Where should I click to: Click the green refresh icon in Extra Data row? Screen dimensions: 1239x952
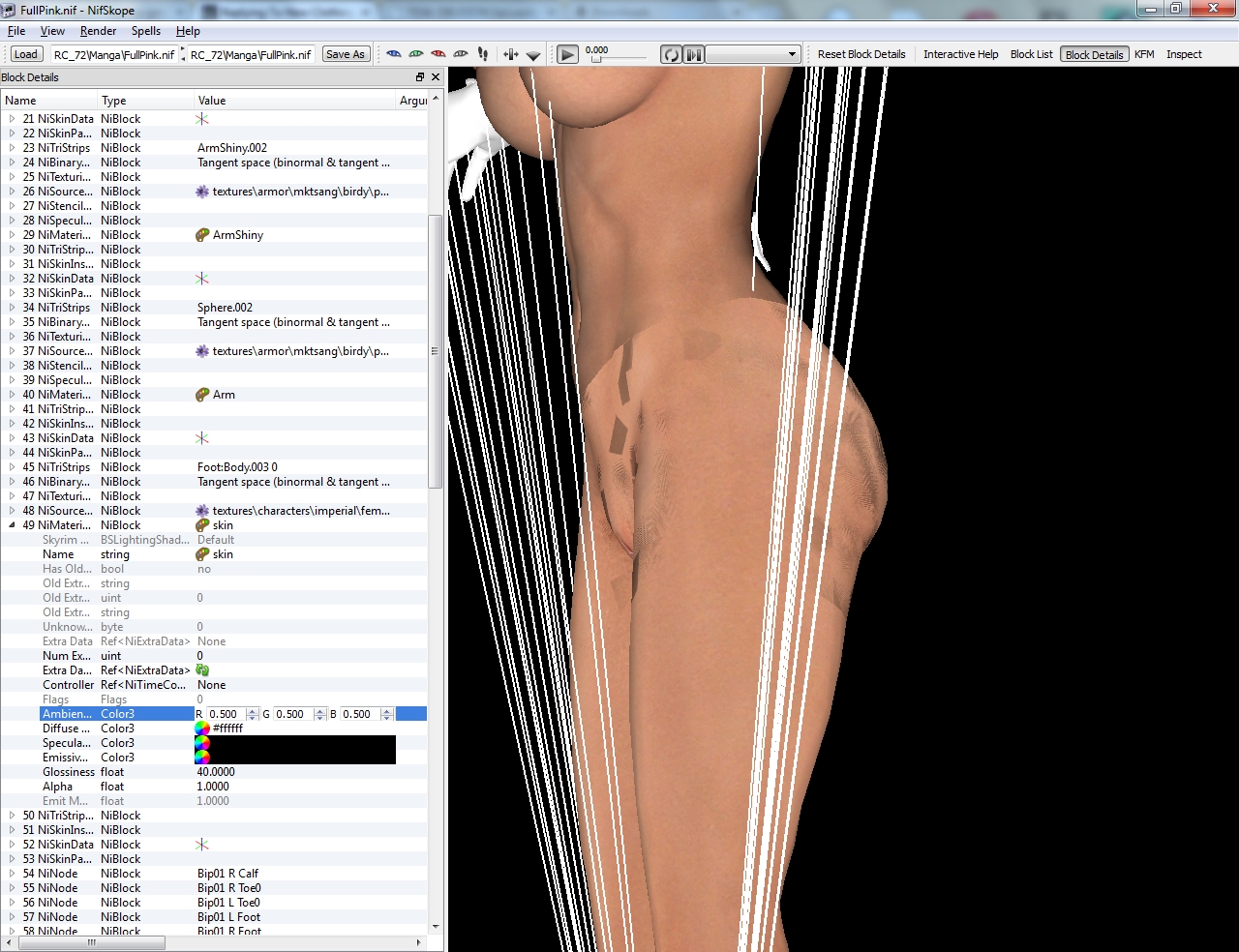202,670
